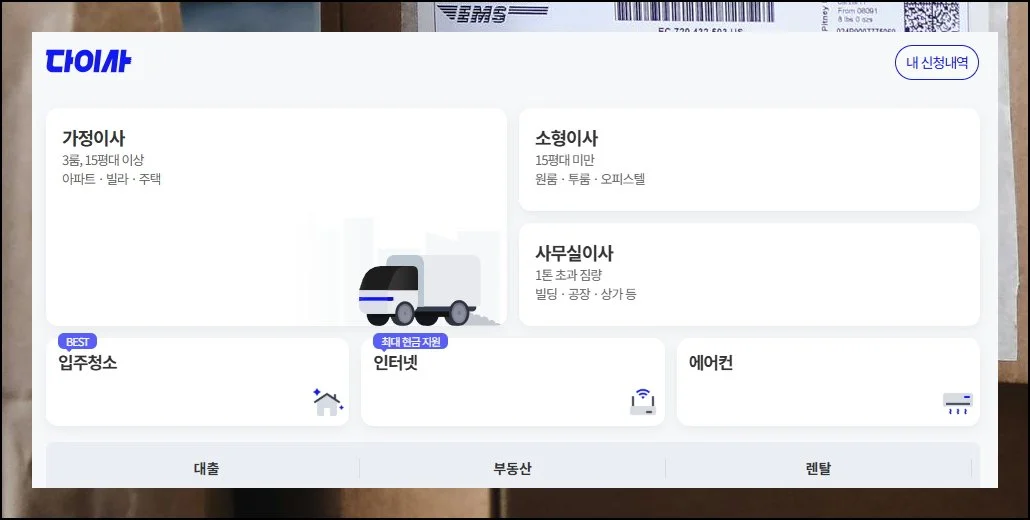This screenshot has height=520, width=1030.
Task: Click the 다이사 logo
Action: 88,62
